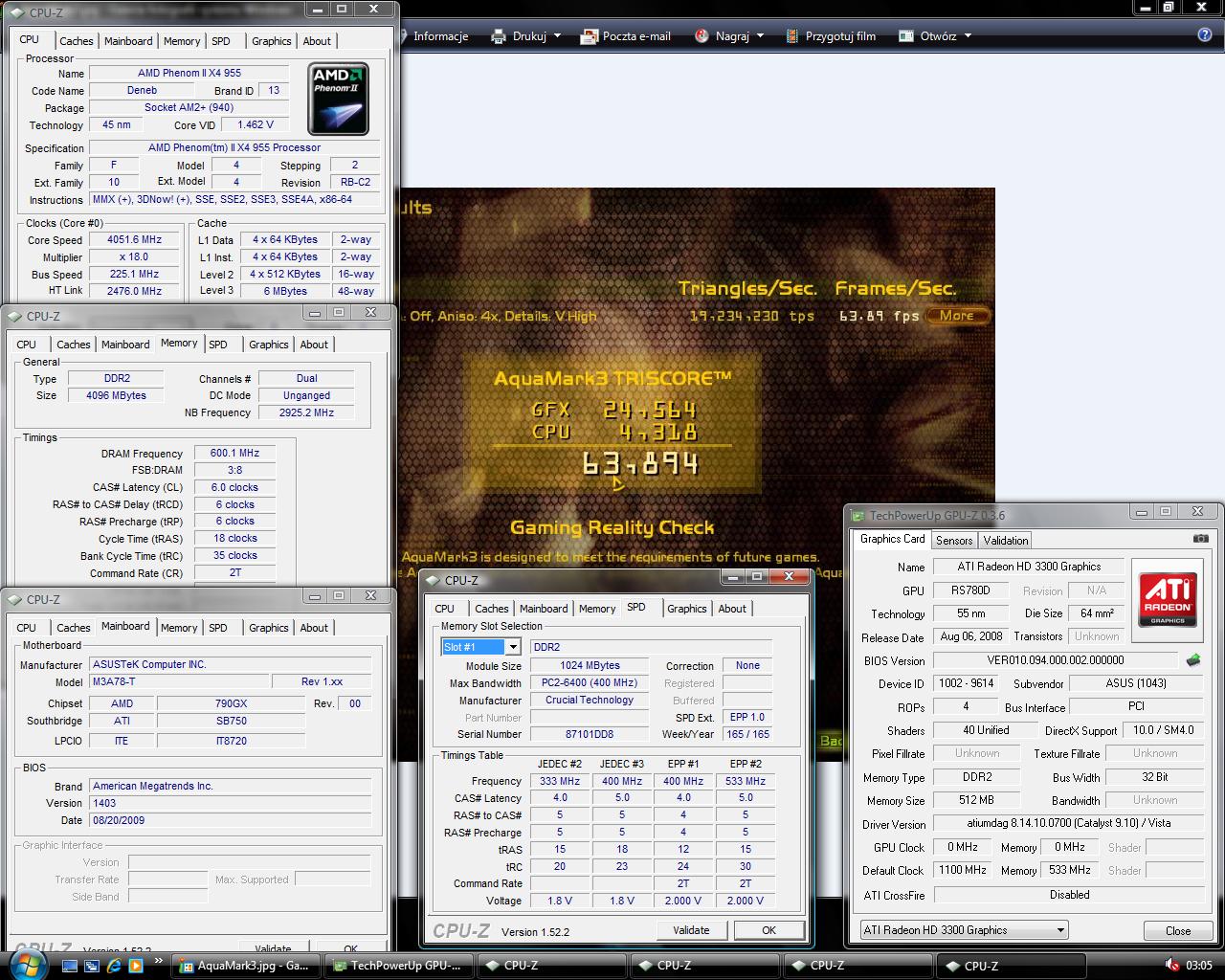
Task: Launch Windows Media Player from quick launch
Action: click(135, 966)
